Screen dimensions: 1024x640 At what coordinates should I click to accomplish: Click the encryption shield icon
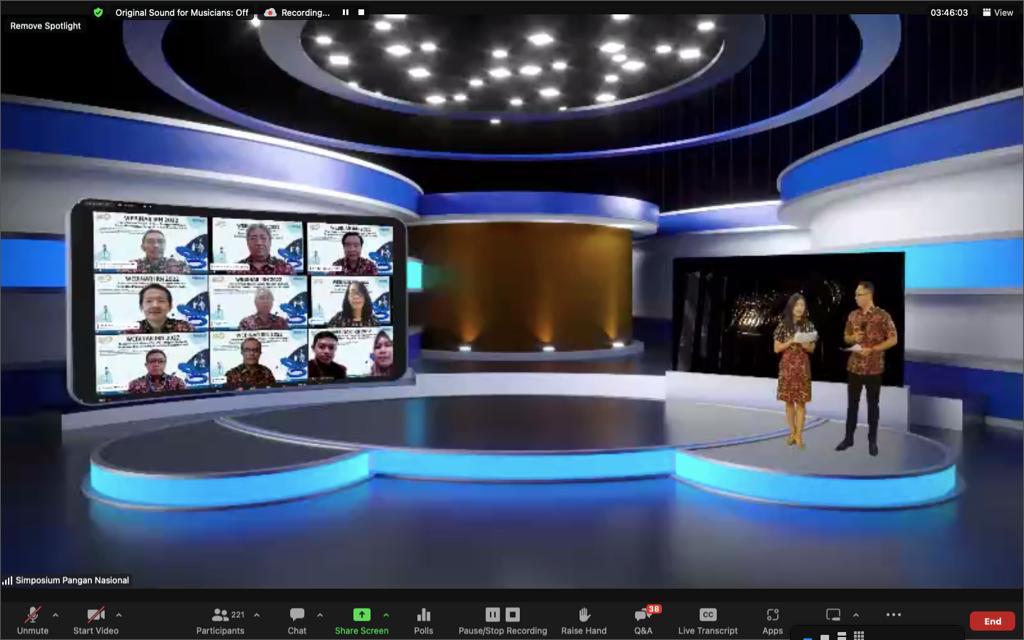click(98, 13)
